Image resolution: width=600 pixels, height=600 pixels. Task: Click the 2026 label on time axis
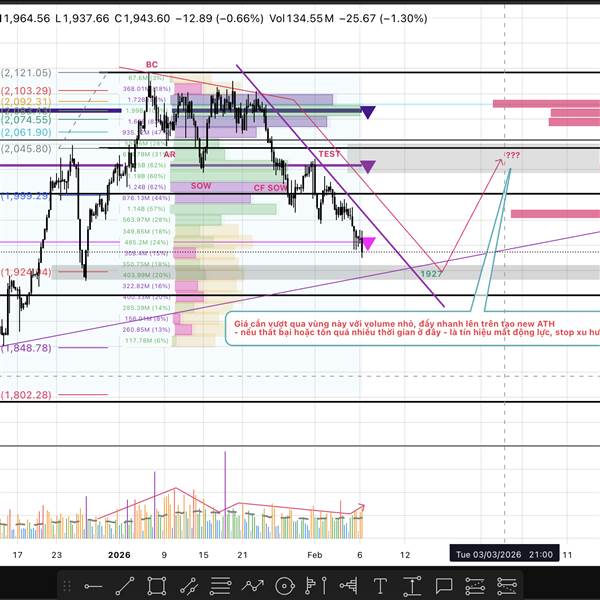[119, 554]
